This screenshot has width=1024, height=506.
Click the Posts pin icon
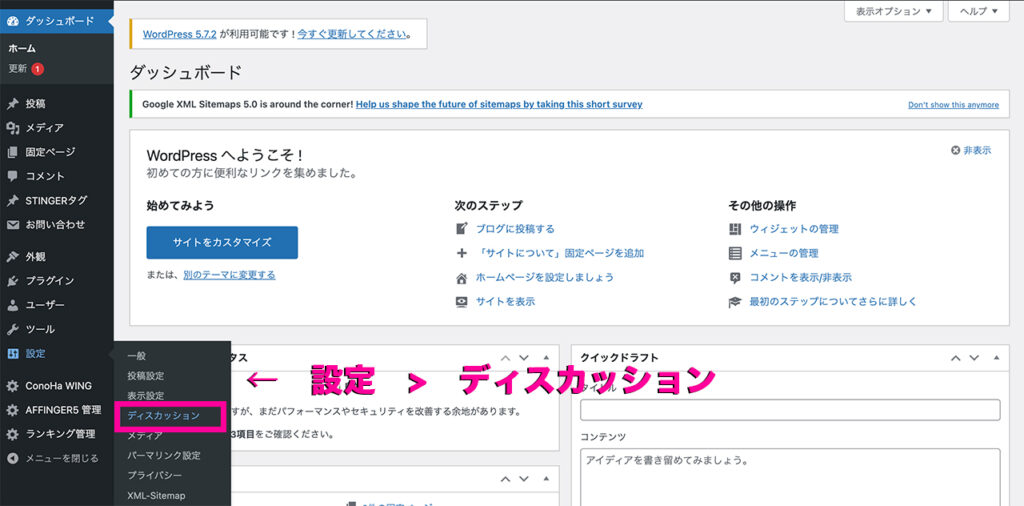[12, 104]
